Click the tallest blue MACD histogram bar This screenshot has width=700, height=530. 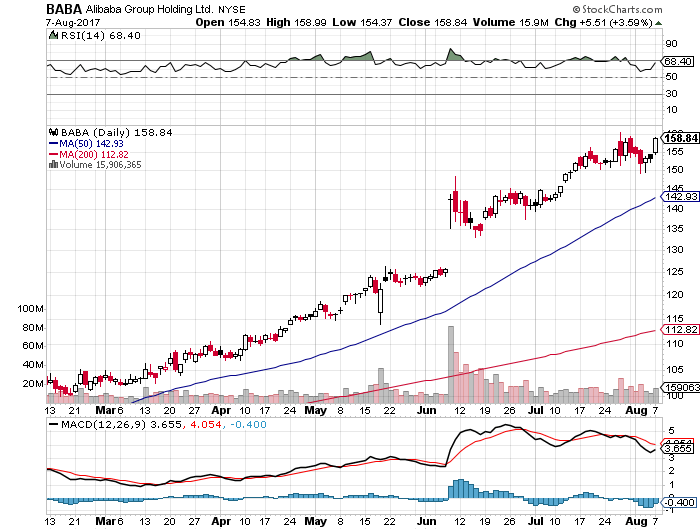click(x=461, y=489)
